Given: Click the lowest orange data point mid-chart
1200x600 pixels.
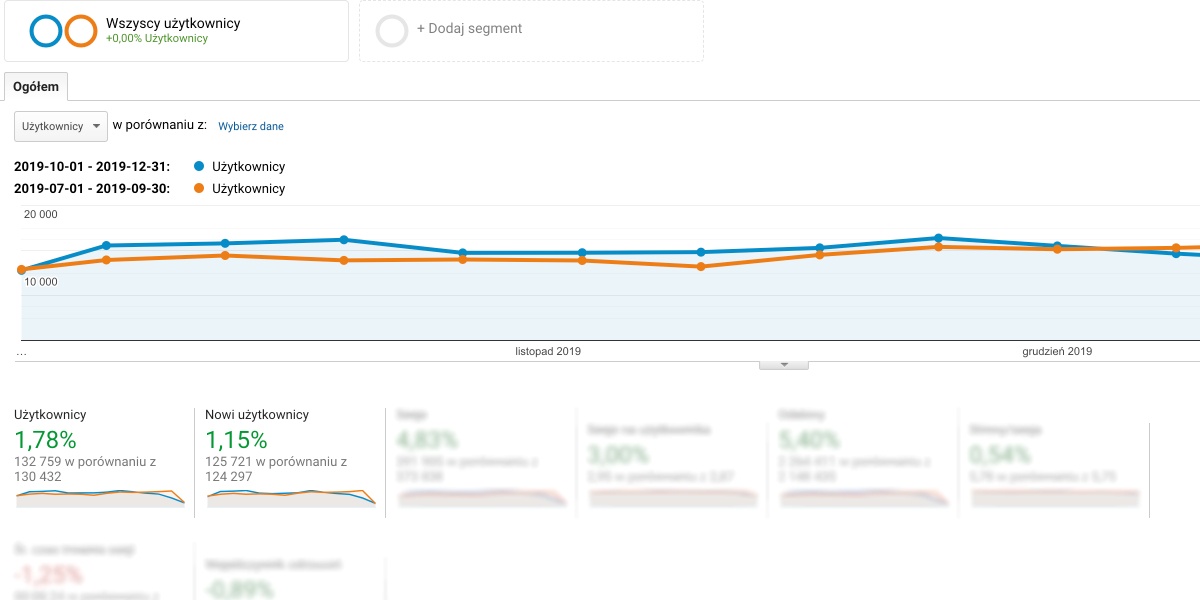Looking at the screenshot, I should pos(700,267).
